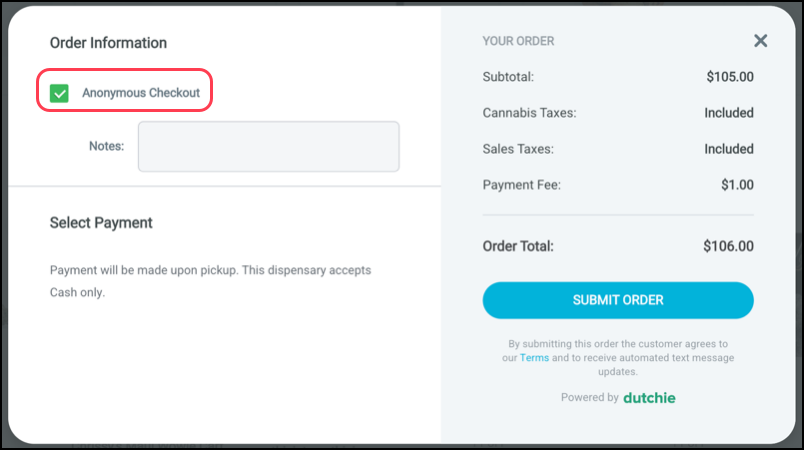Image resolution: width=804 pixels, height=450 pixels.
Task: Click the Powered by text
Action: (x=590, y=398)
